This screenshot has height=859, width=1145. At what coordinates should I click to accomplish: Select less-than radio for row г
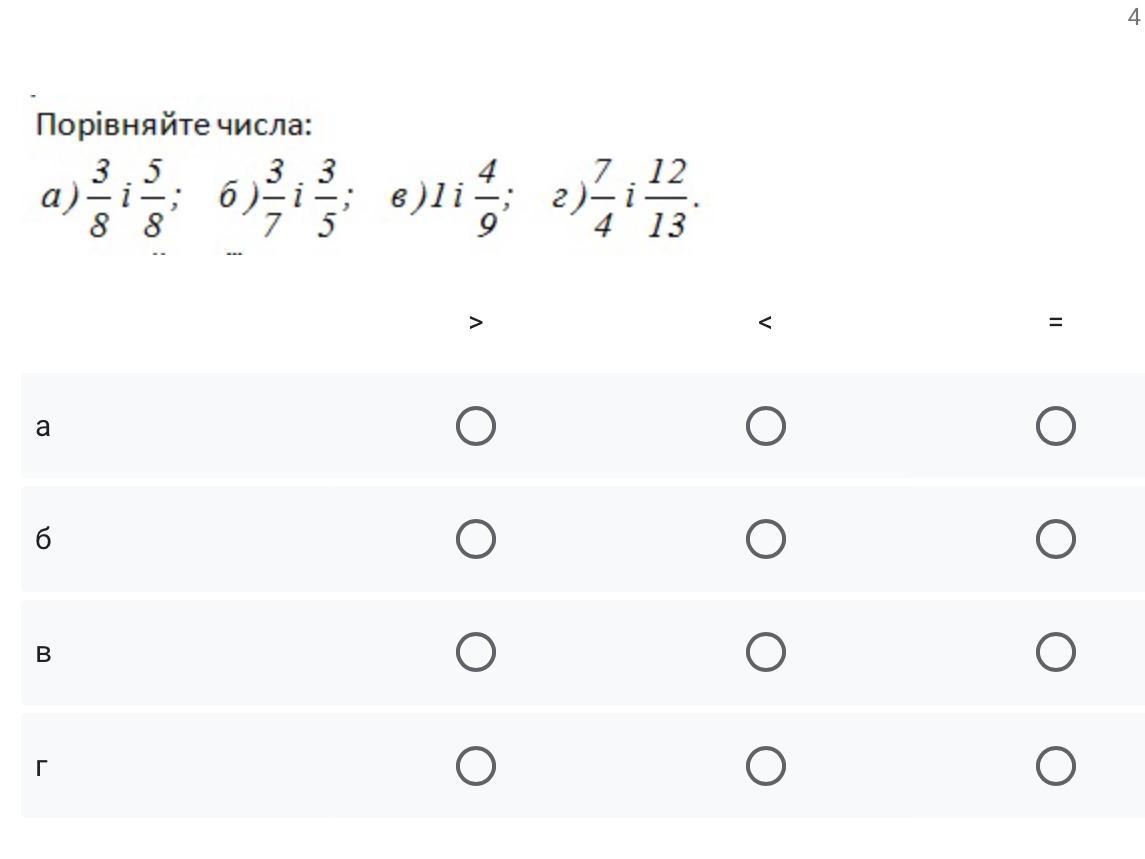[765, 766]
